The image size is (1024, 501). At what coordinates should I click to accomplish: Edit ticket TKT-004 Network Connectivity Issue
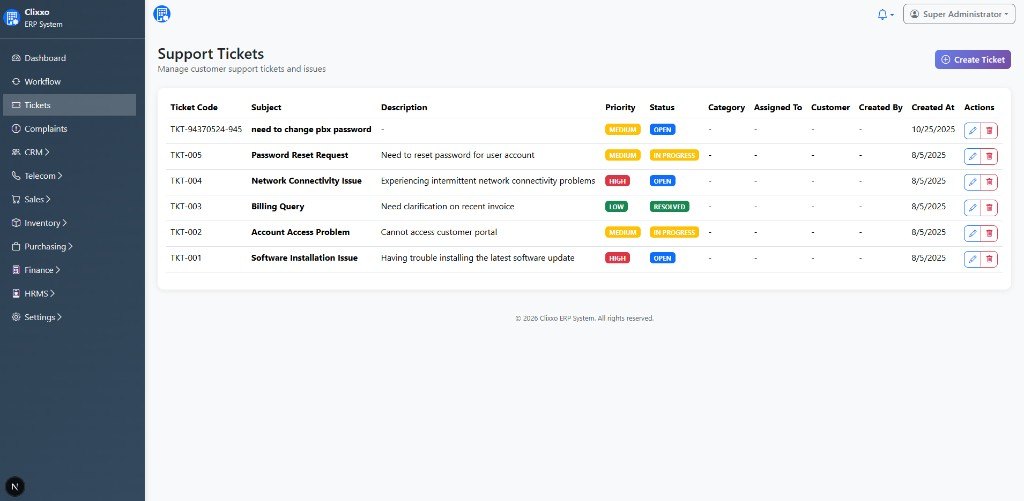972,182
